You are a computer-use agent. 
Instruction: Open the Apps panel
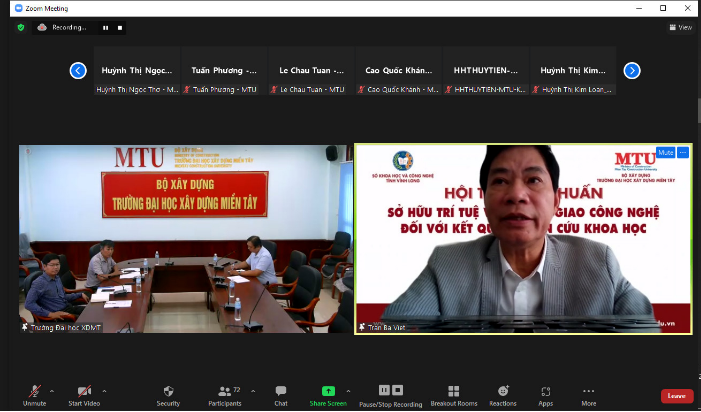(x=545, y=396)
